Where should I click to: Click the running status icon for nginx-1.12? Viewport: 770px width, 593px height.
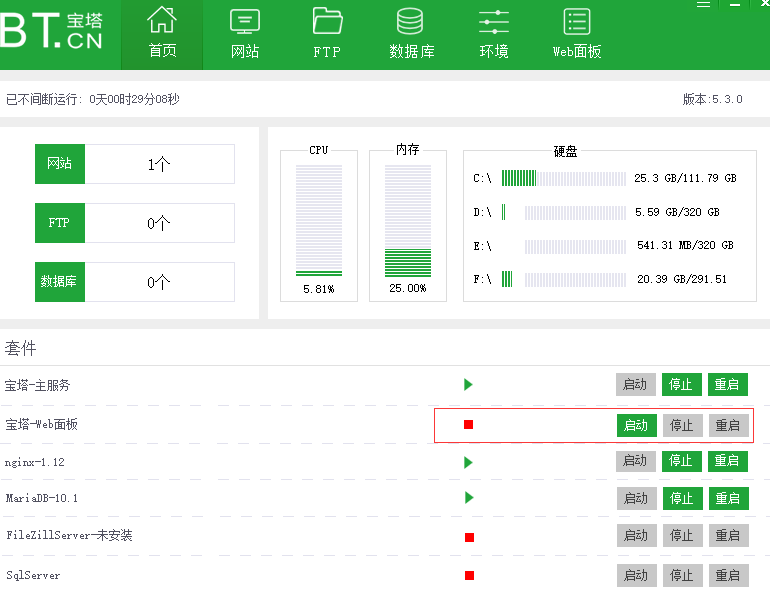click(468, 462)
